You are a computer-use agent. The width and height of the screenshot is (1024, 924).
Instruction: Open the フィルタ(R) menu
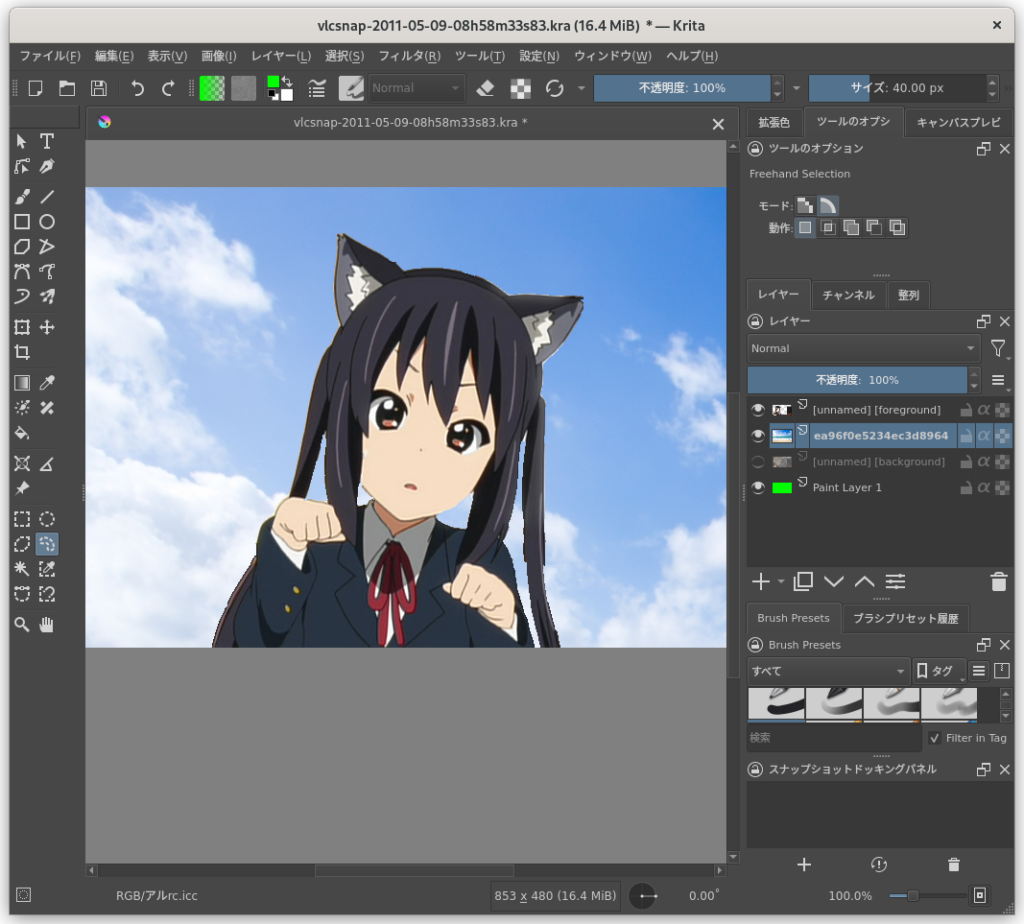click(409, 56)
